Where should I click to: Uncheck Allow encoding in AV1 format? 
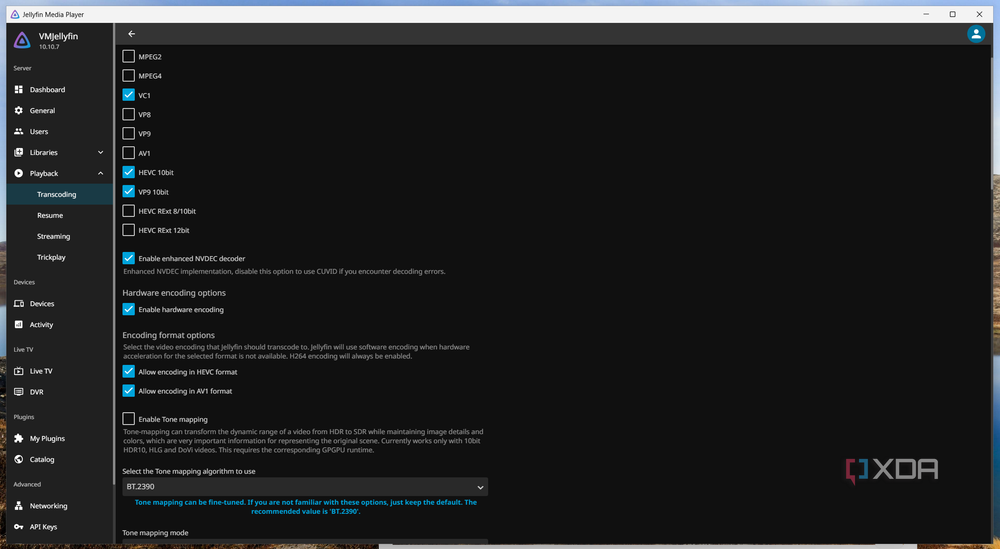[x=128, y=391]
